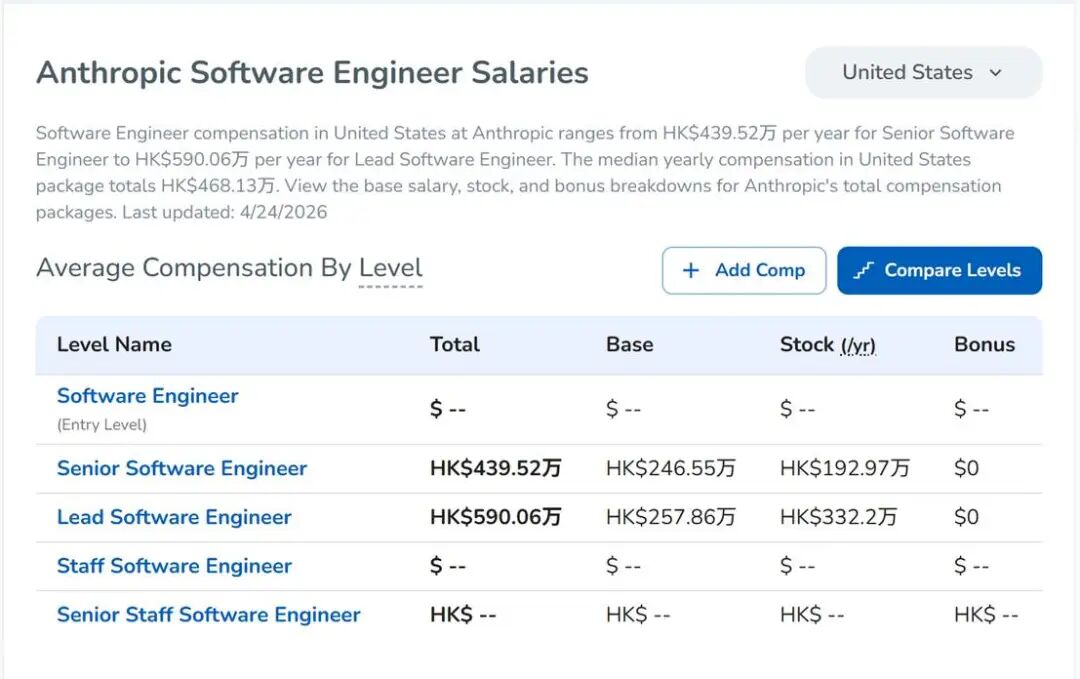Viewport: 1080px width, 679px height.
Task: View the Senior Staff Software Engineer level
Action: [208, 615]
